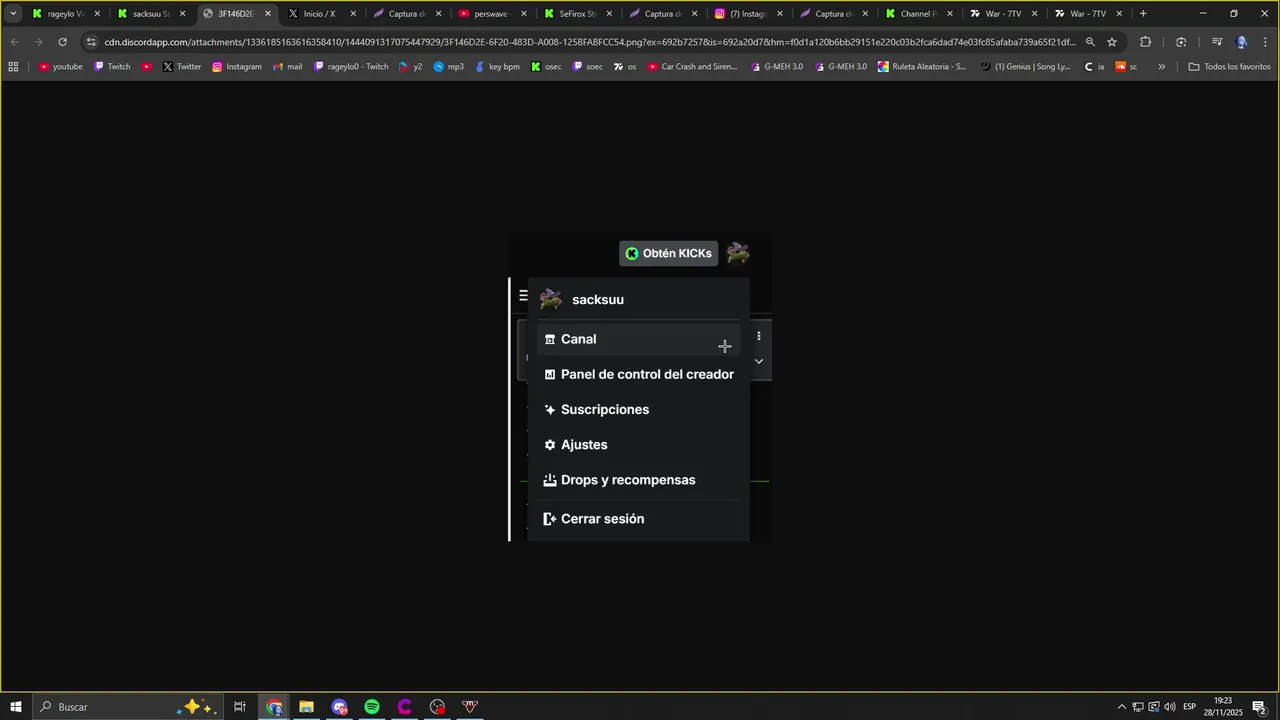Switch to the Channel tab
This screenshot has width=1280, height=720.
tap(918, 14)
